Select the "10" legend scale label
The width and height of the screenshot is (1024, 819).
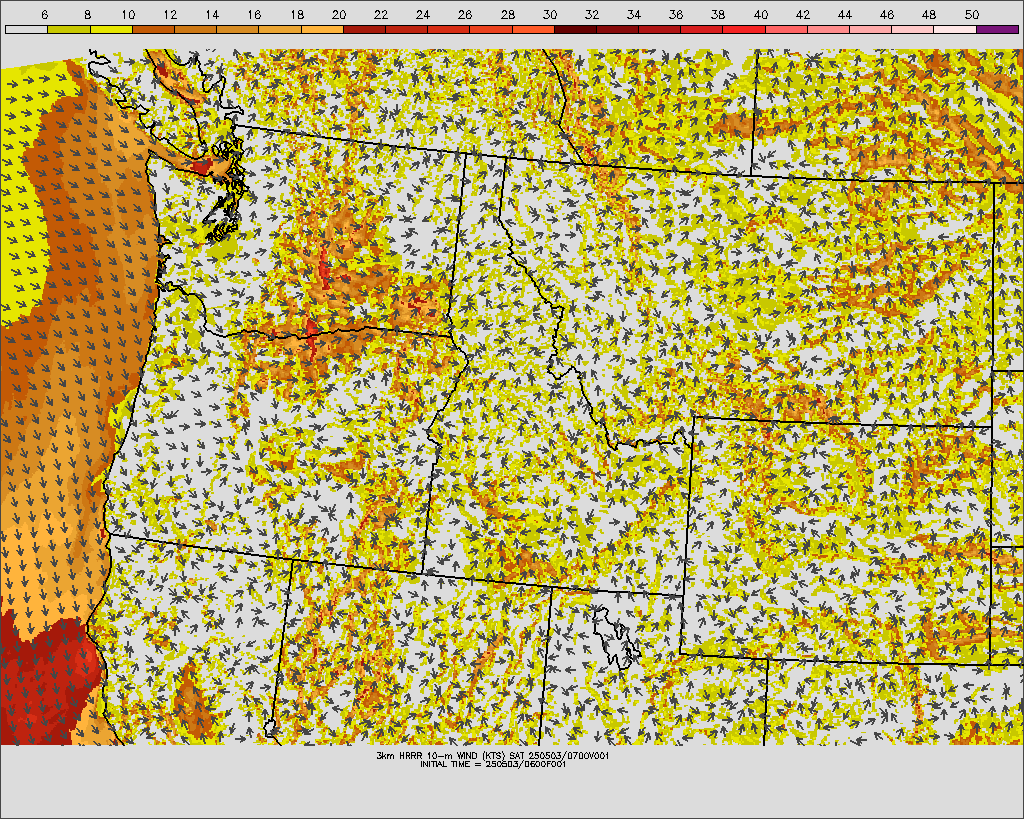click(128, 14)
